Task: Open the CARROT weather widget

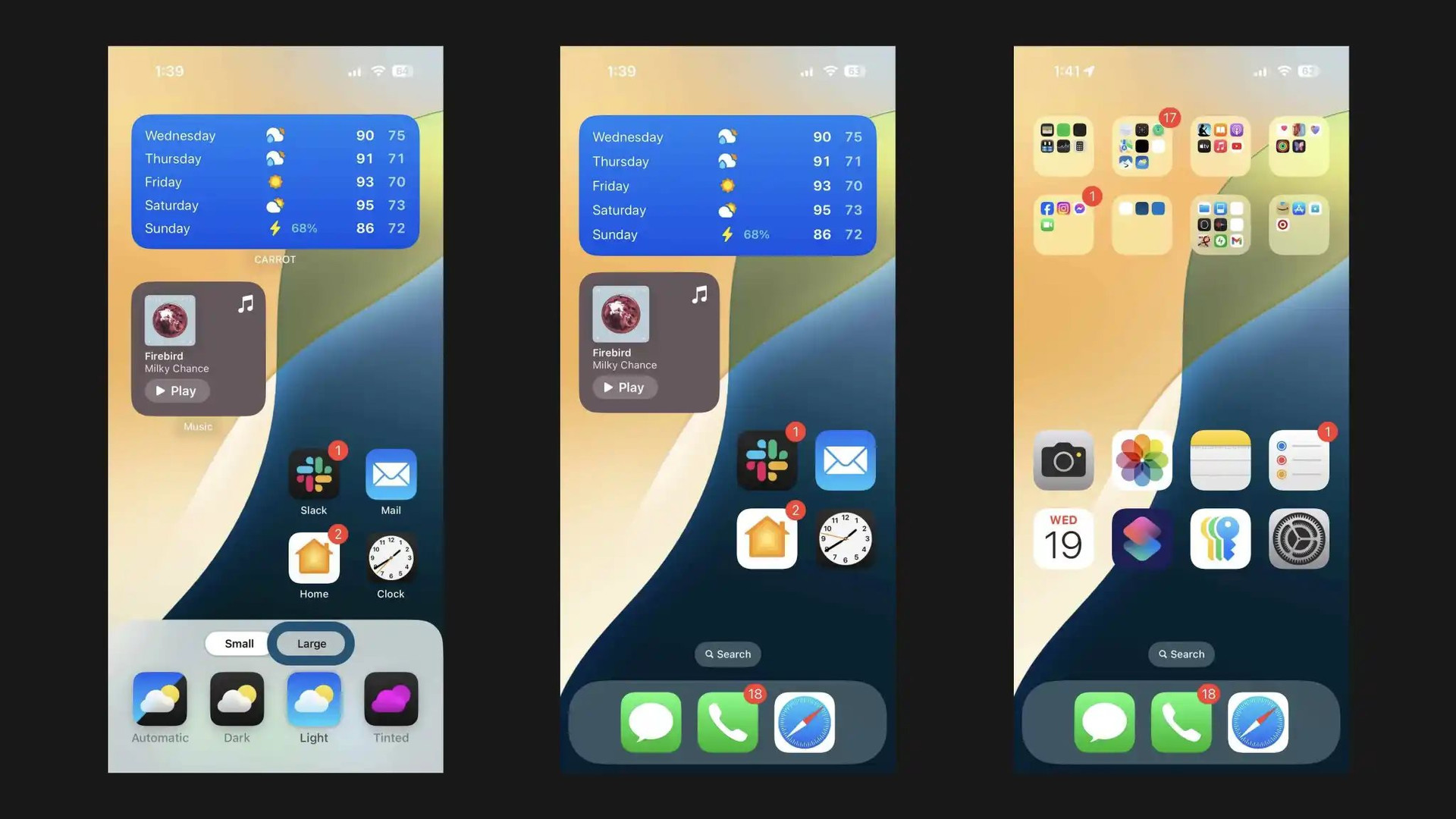Action: point(275,180)
